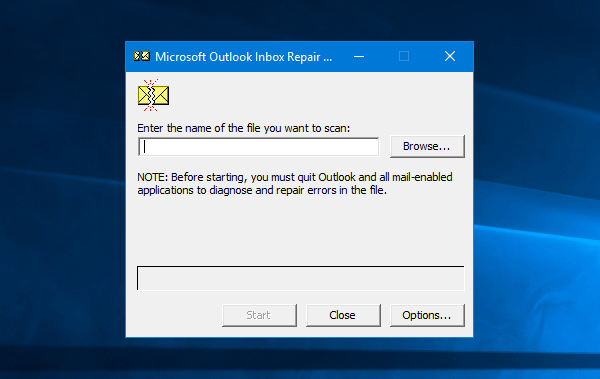
Task: Click the disabled Start button
Action: click(x=259, y=315)
